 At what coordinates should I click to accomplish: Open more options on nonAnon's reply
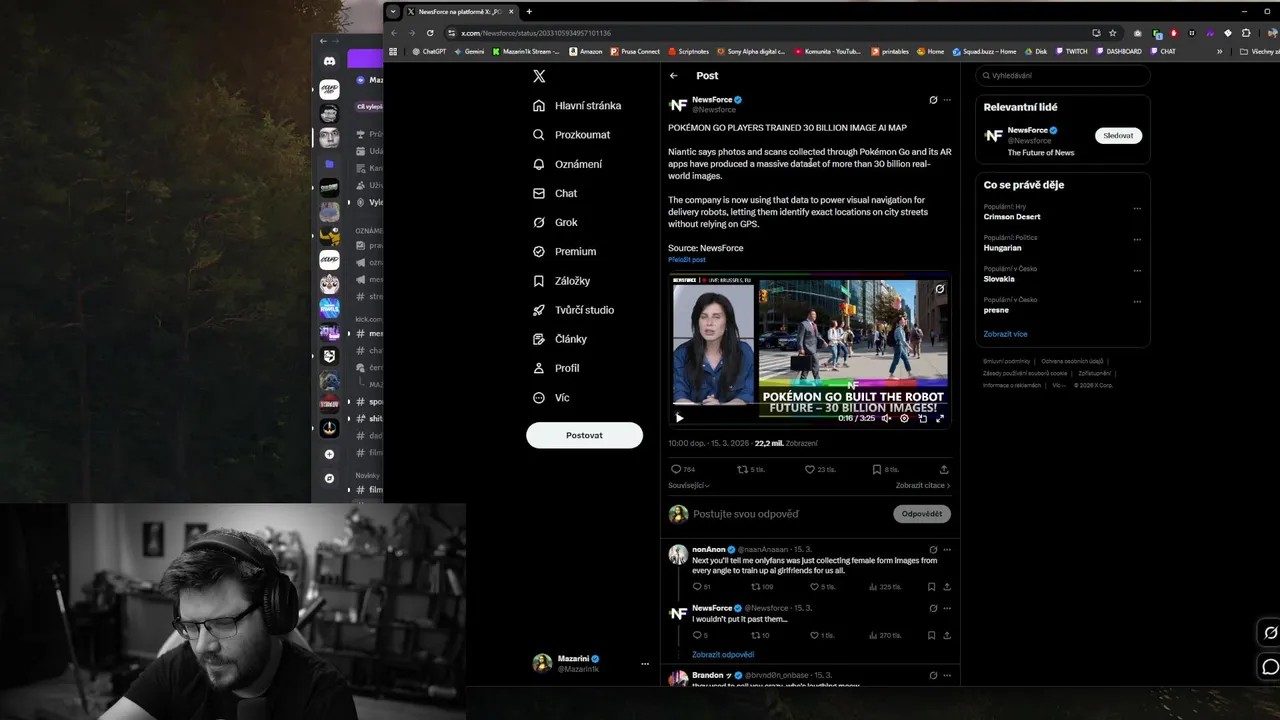tap(947, 550)
